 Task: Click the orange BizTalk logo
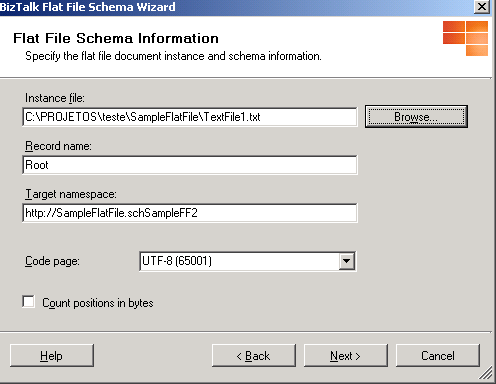click(x=465, y=38)
